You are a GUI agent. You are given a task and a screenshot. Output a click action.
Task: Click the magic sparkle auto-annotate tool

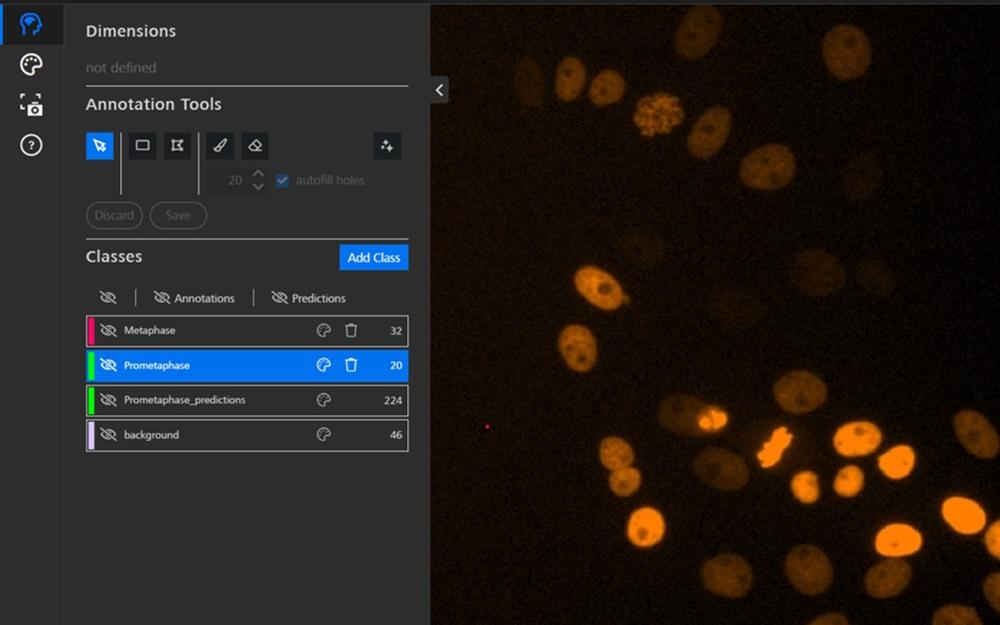(x=387, y=146)
